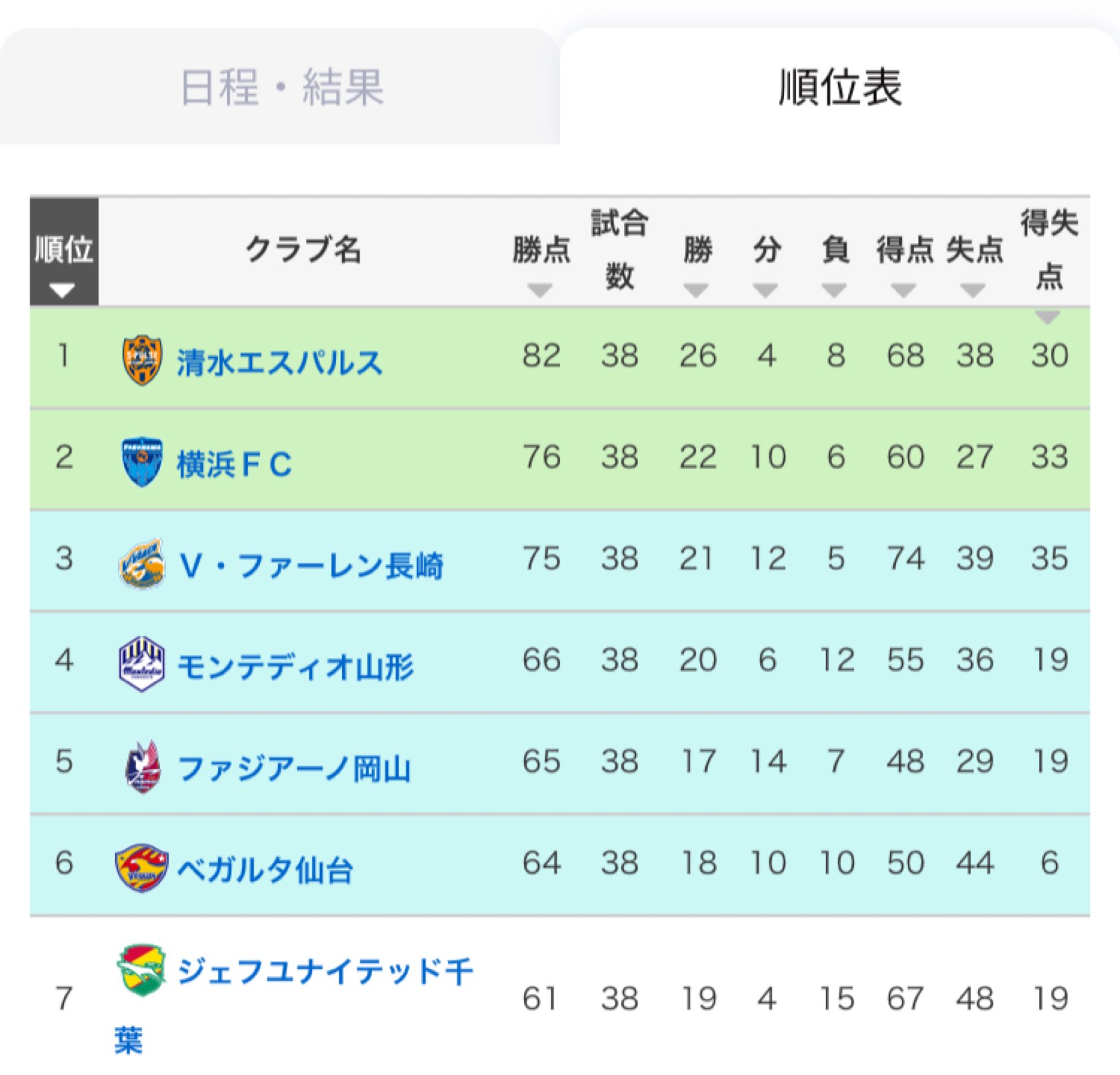1120x1075 pixels.
Task: Click the Shimizu S-Pulse club crest
Action: click(142, 361)
